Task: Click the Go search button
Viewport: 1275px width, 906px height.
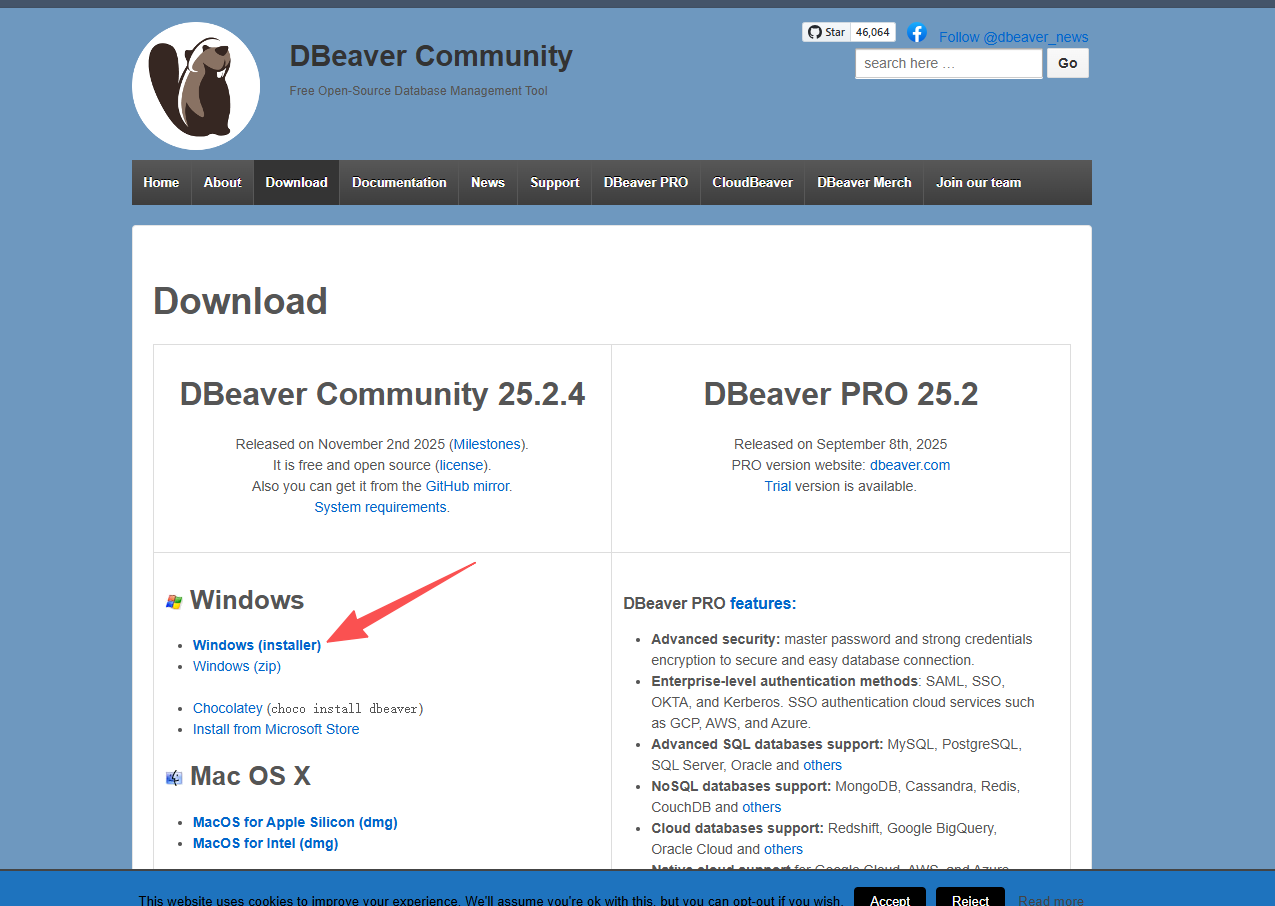Action: 1068,63
